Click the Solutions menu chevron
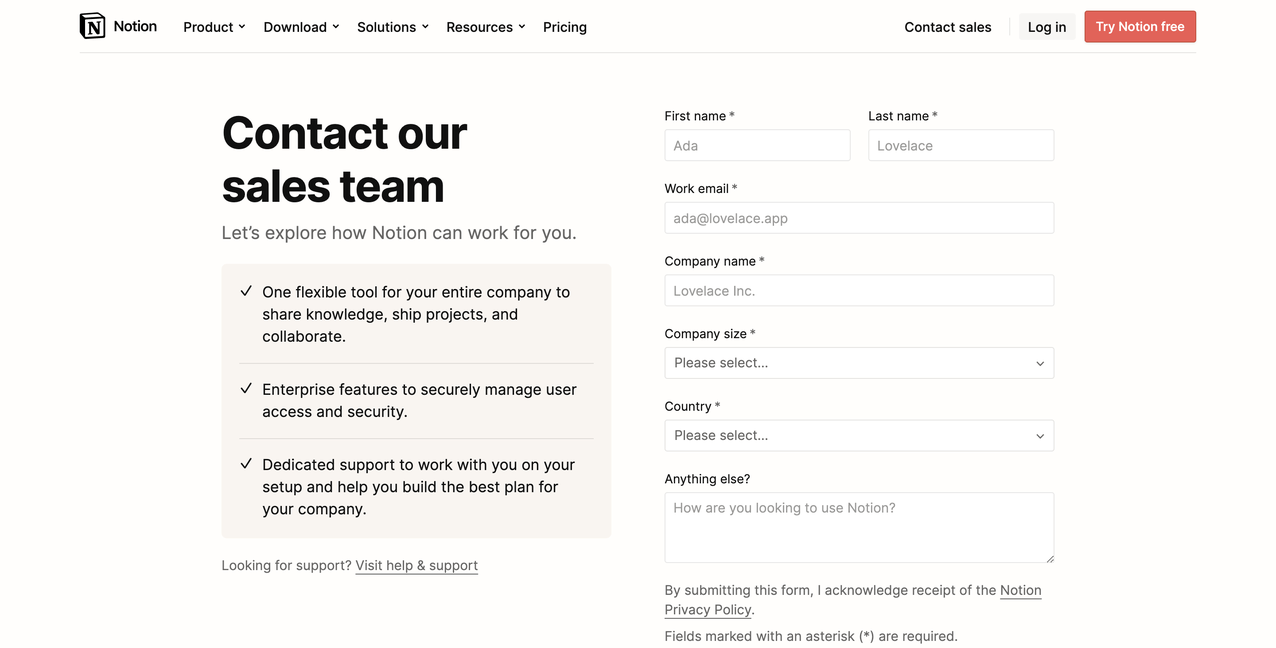Screen dimensions: 1276x648 click(425, 27)
